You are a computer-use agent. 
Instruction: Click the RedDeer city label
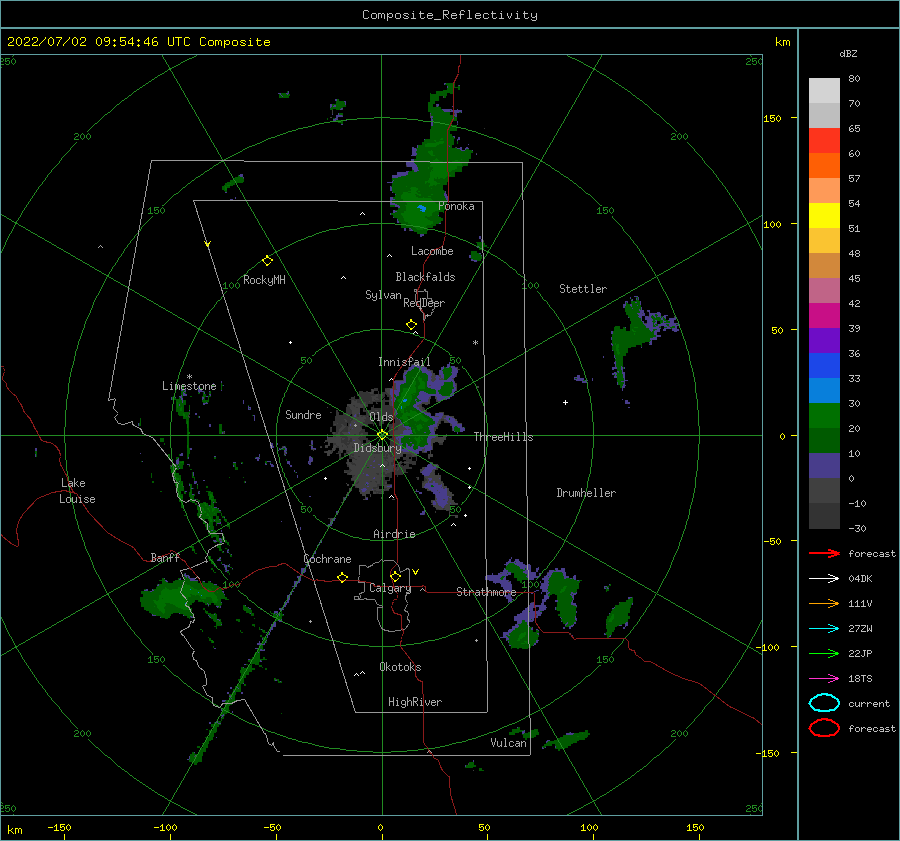(424, 303)
